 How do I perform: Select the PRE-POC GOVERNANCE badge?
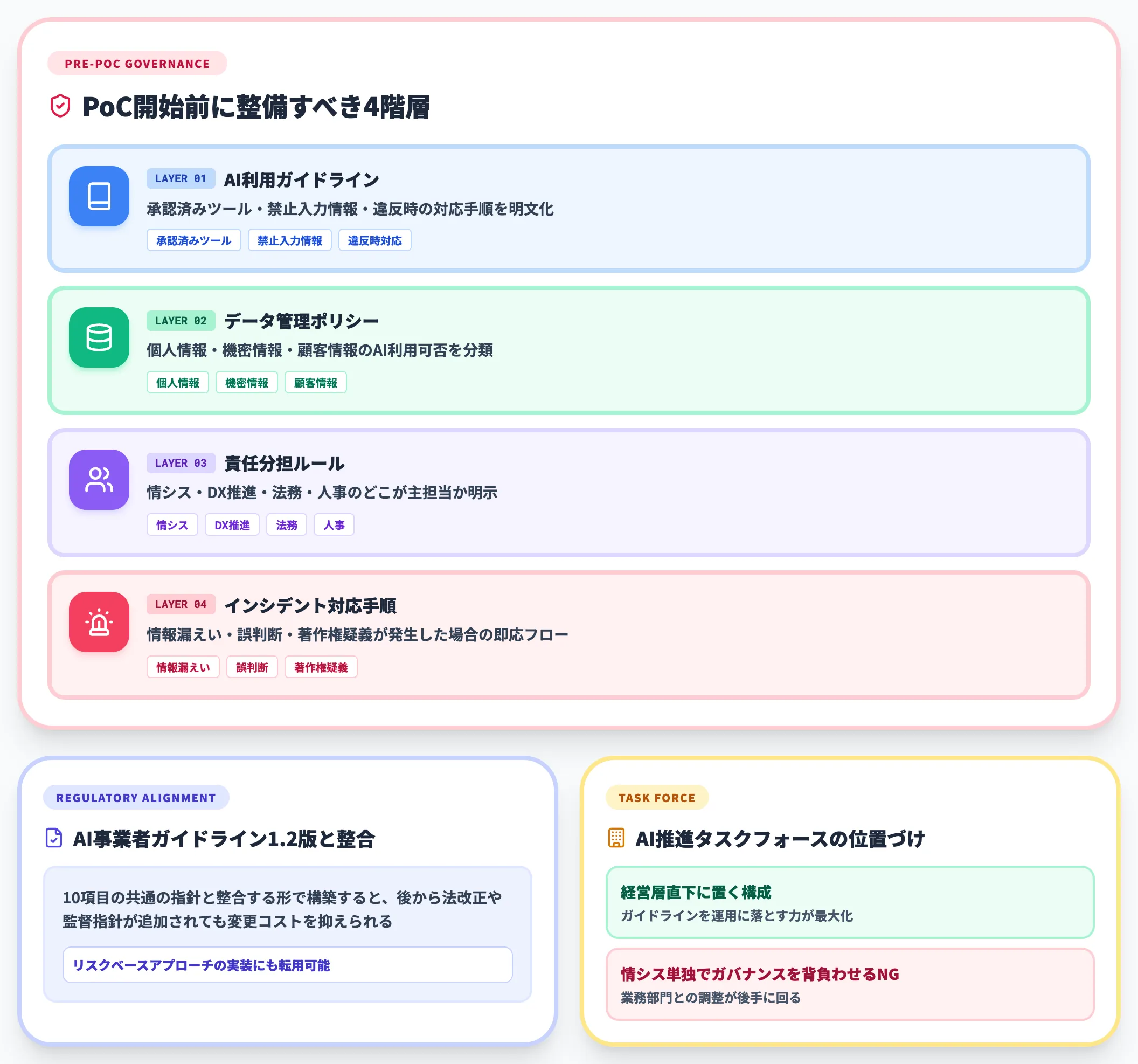coord(137,64)
